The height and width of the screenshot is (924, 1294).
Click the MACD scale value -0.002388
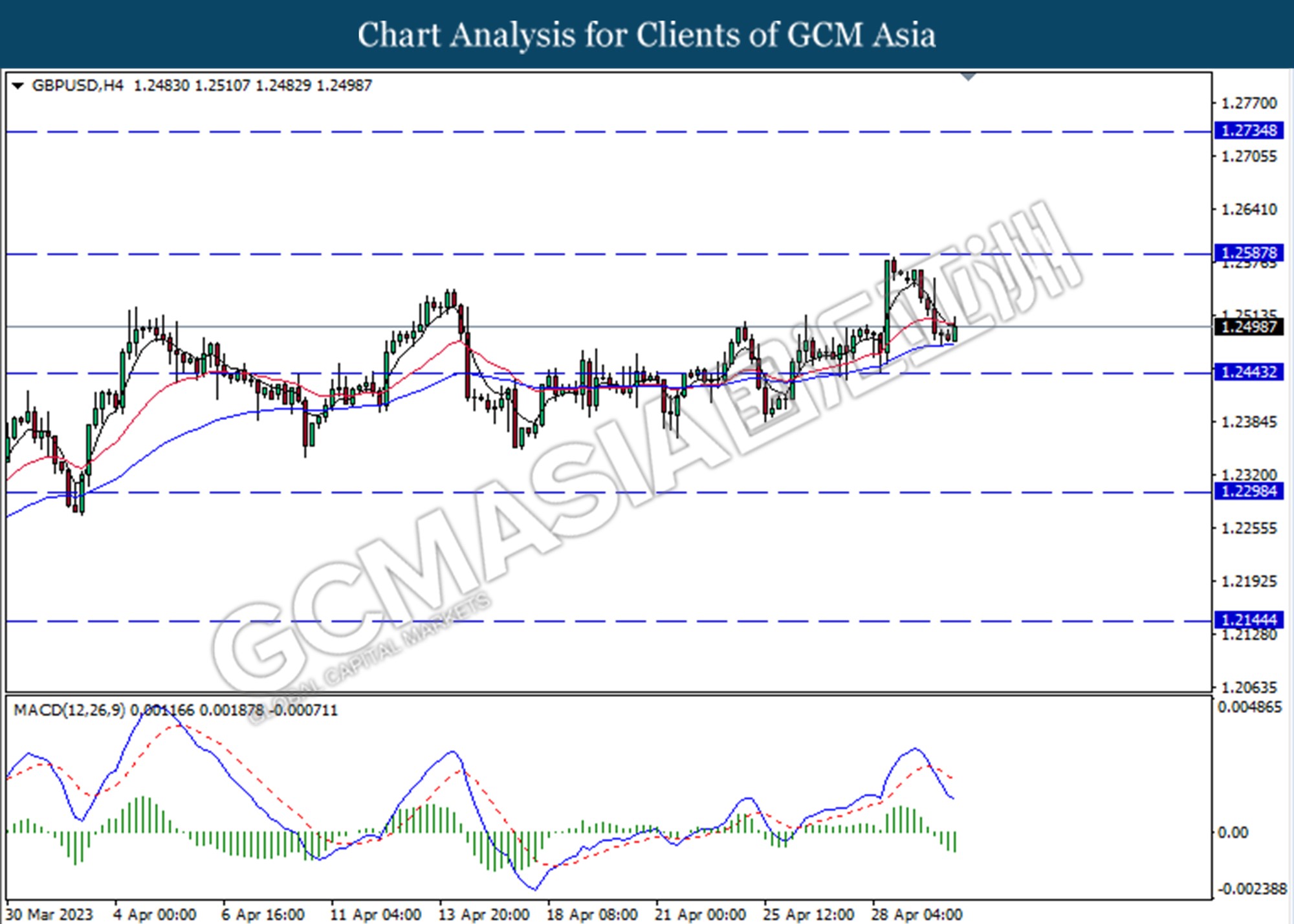click(1251, 889)
